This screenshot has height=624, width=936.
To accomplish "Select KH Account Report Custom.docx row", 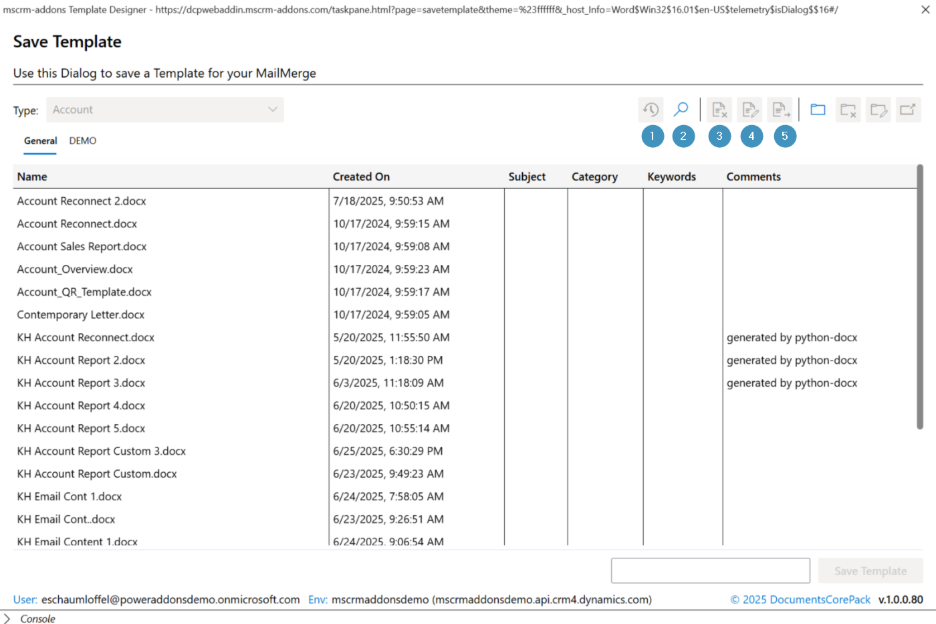I will (97, 474).
